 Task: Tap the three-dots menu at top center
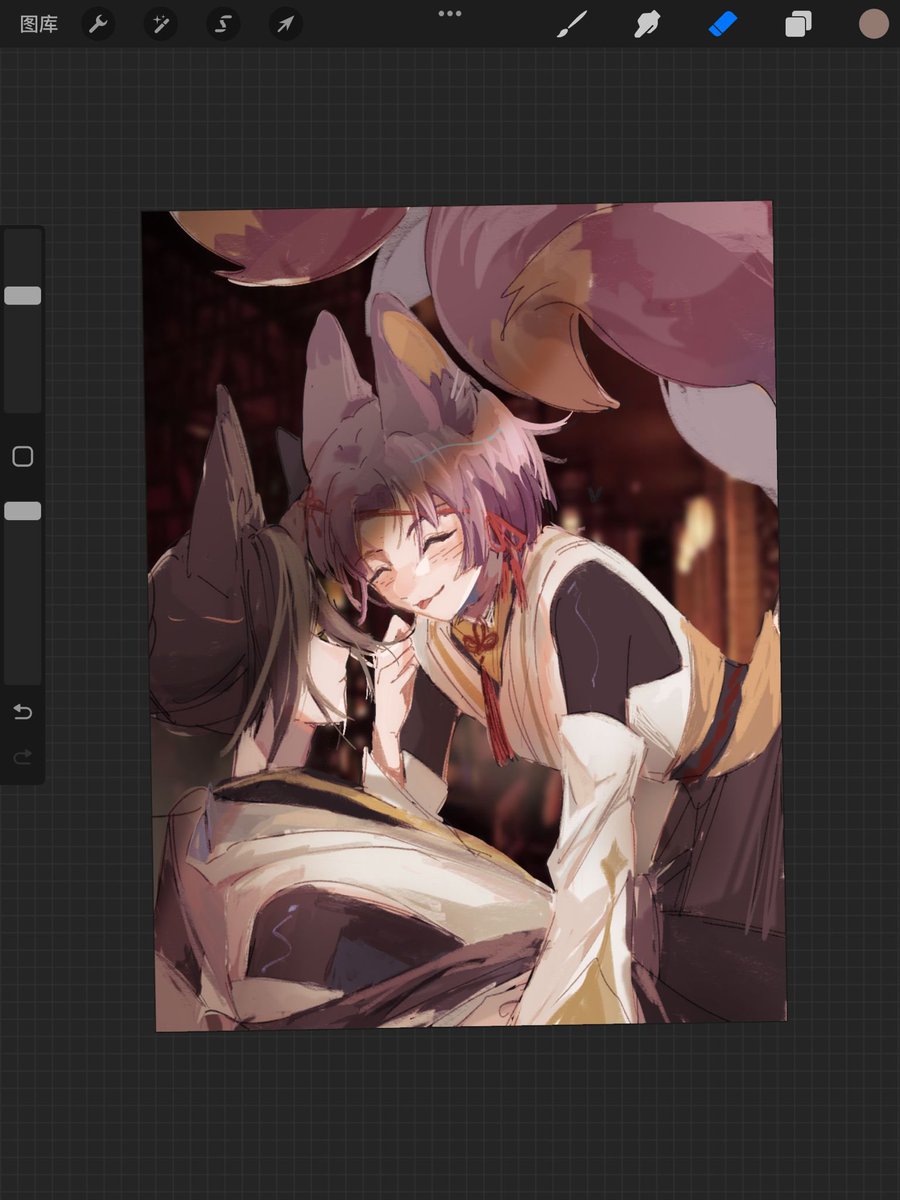[450, 13]
